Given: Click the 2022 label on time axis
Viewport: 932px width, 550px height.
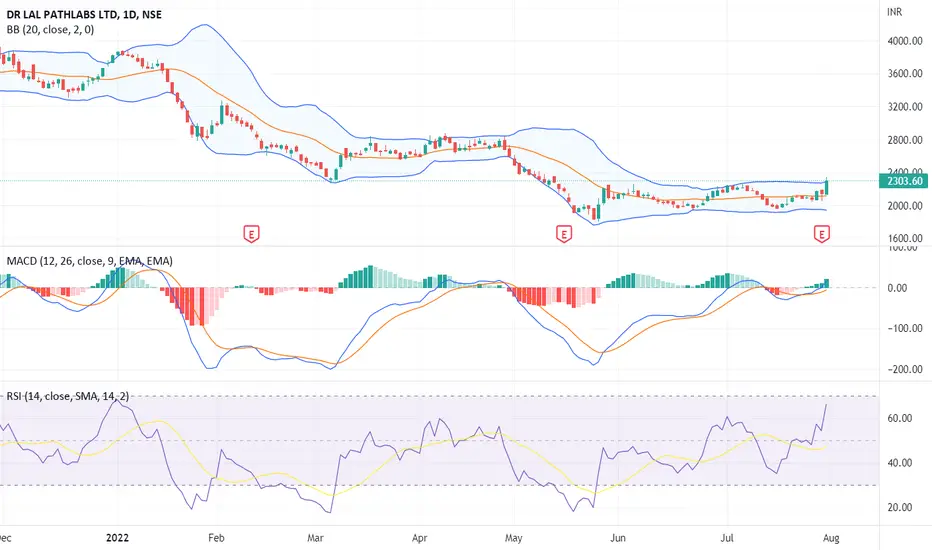Looking at the screenshot, I should (117, 538).
